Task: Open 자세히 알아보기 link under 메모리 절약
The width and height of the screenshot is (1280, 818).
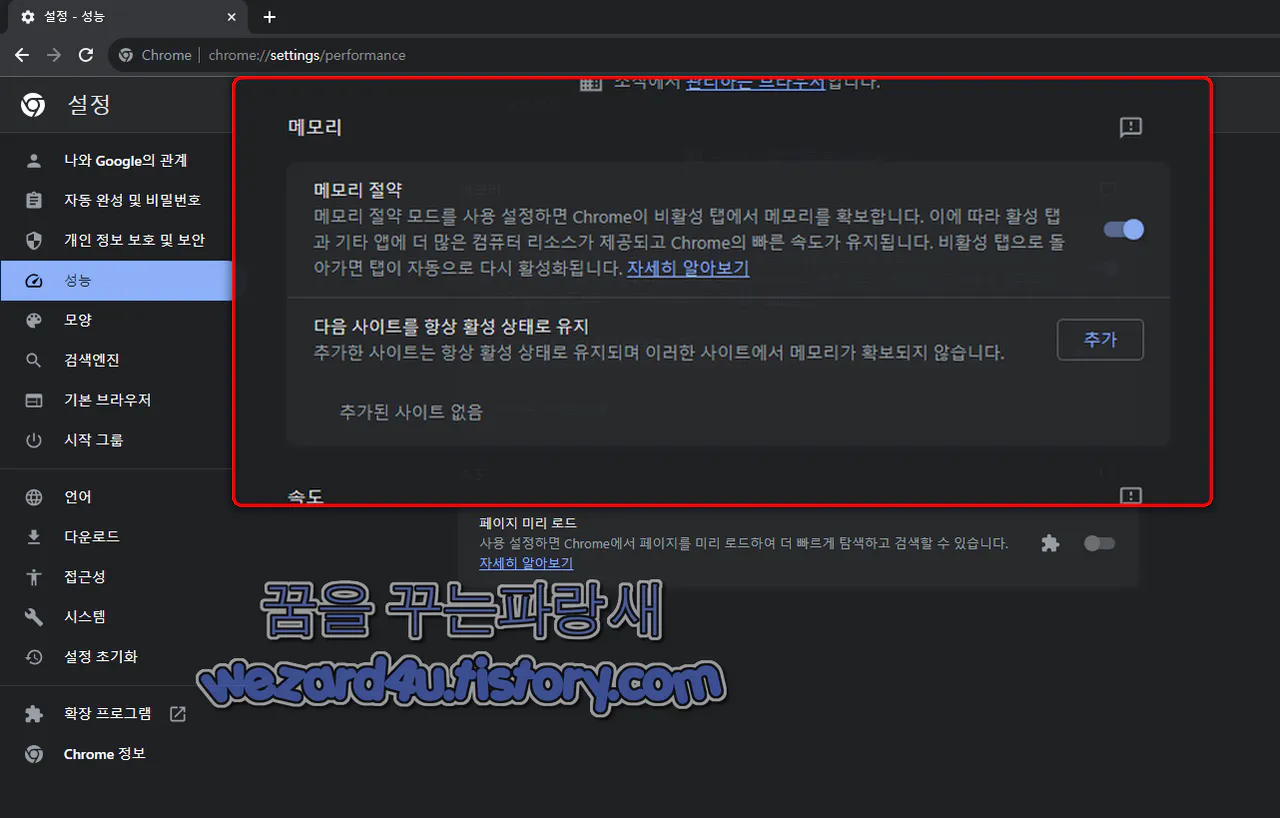Action: [x=688, y=269]
